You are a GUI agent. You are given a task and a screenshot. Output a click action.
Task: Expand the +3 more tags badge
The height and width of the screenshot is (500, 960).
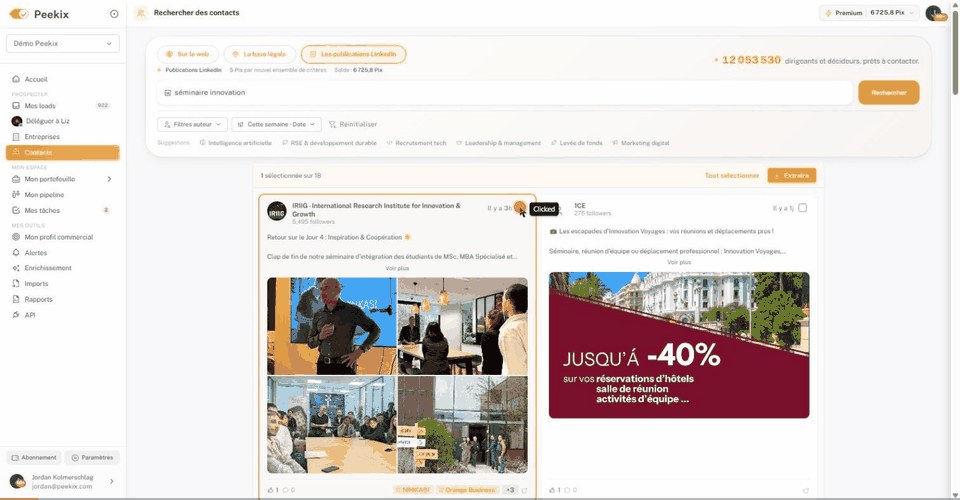pyautogui.click(x=510, y=490)
